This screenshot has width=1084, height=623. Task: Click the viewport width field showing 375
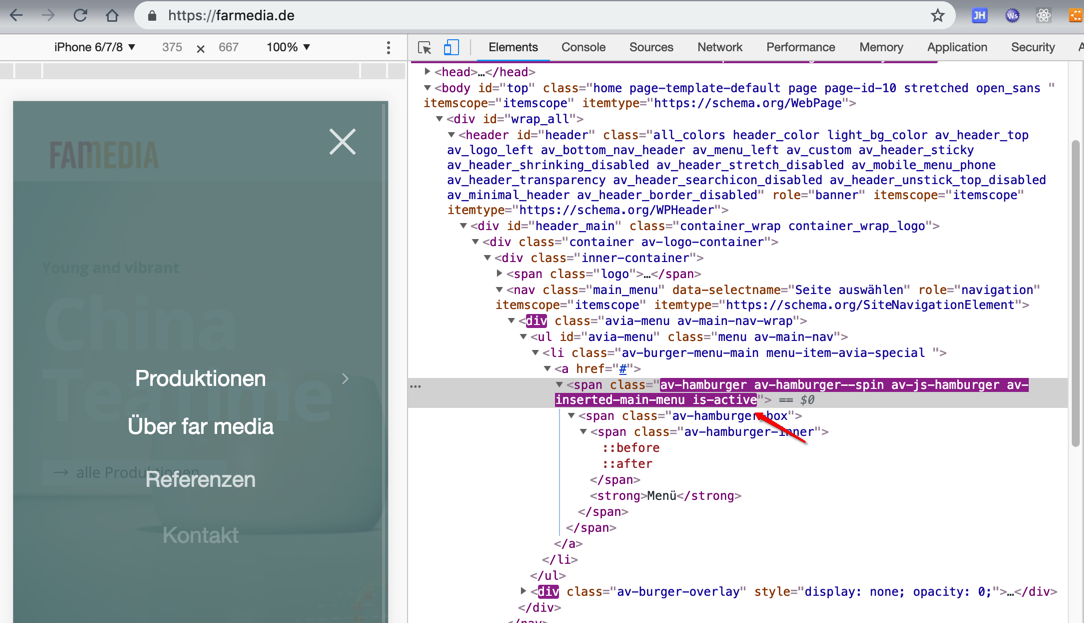pos(172,47)
